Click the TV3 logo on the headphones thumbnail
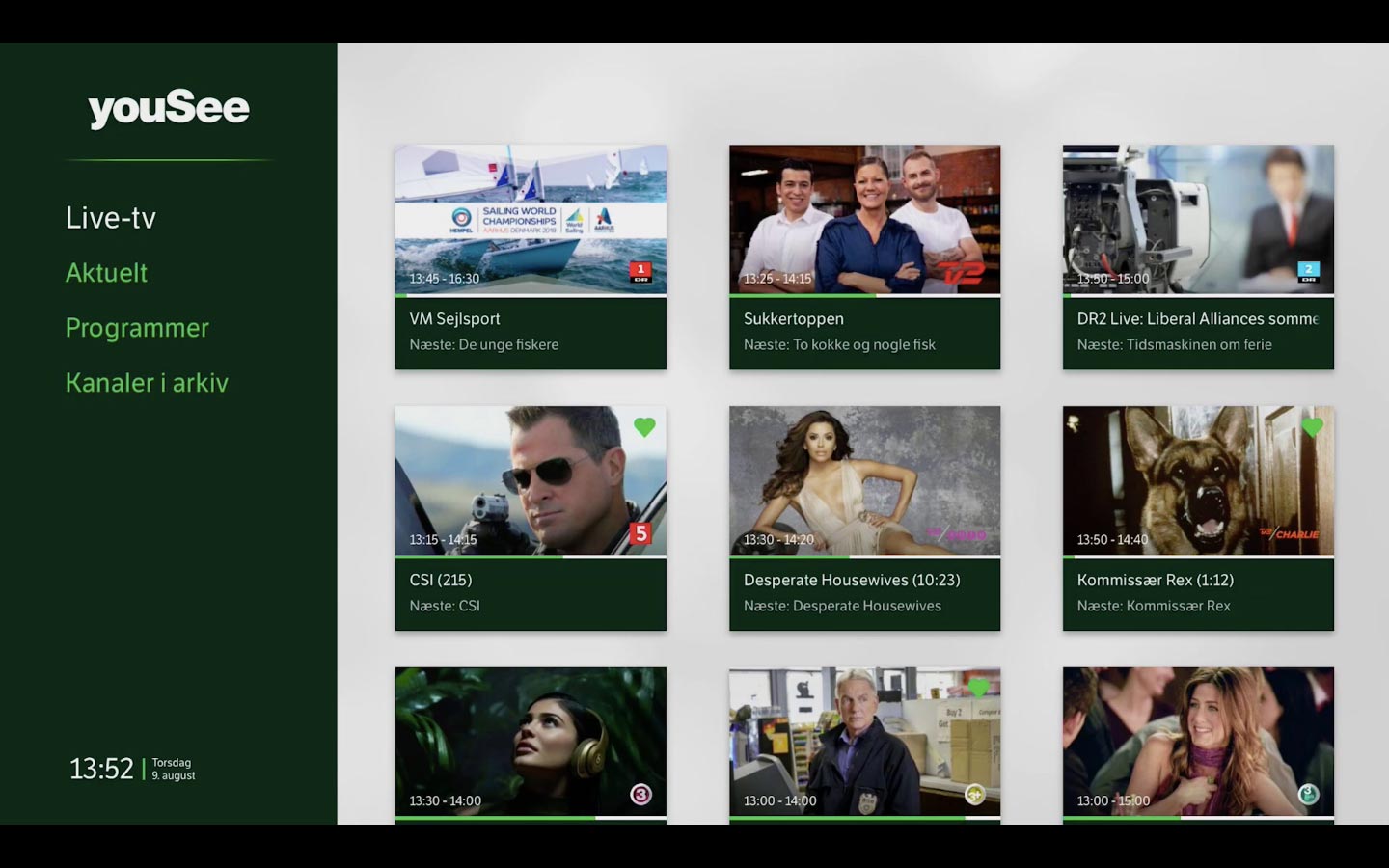 [x=640, y=795]
